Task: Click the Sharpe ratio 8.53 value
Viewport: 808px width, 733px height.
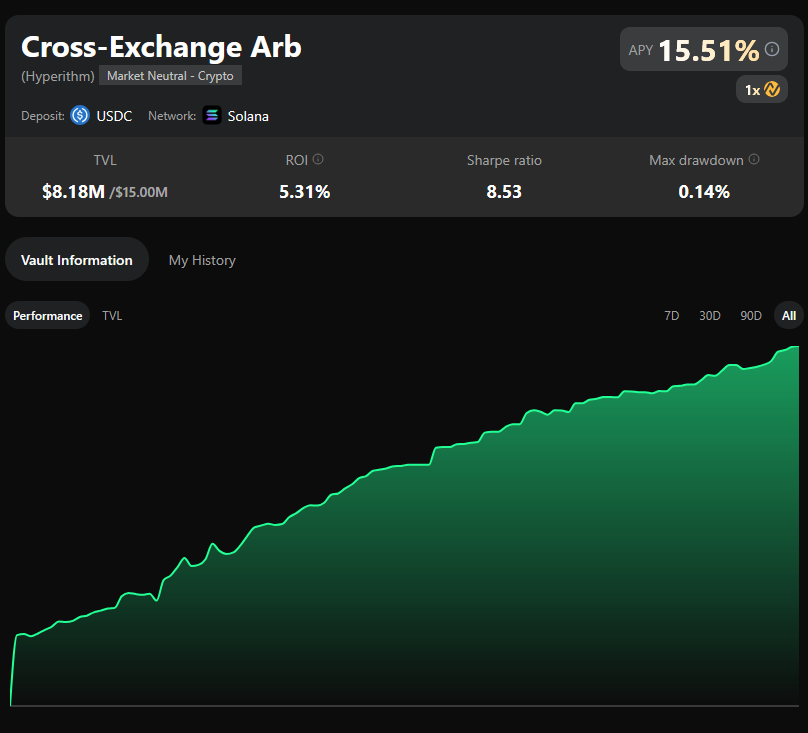Action: point(504,192)
